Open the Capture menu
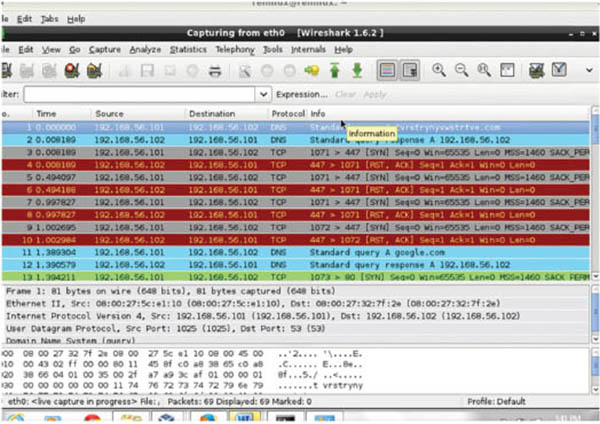Viewport: 600px width, 424px height. click(104, 50)
